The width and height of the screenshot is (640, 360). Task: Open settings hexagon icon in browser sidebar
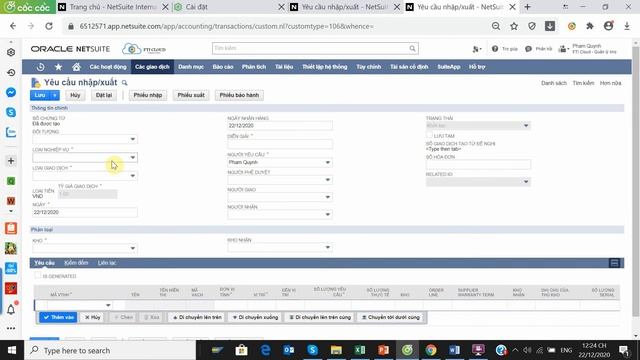(x=11, y=52)
